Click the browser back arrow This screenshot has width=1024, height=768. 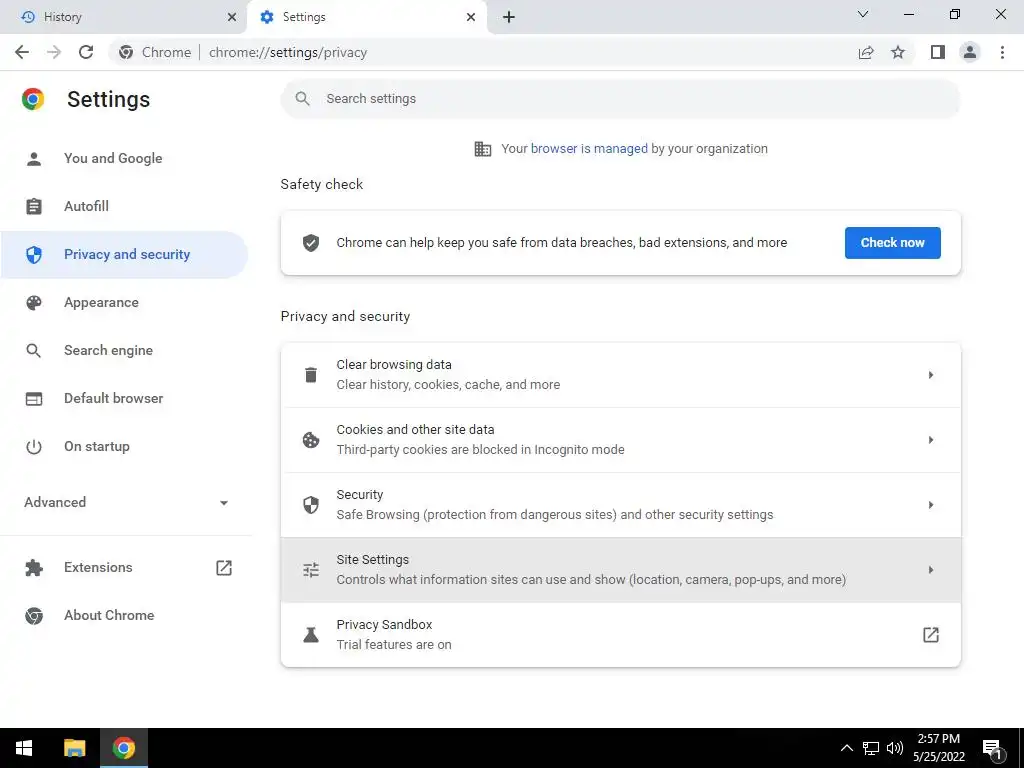coord(22,52)
